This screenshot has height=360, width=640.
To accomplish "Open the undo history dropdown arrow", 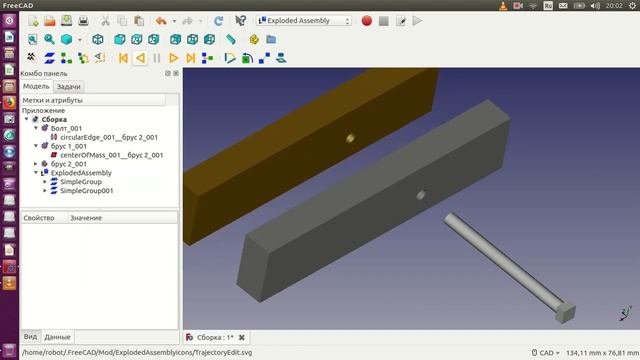I will [x=174, y=21].
